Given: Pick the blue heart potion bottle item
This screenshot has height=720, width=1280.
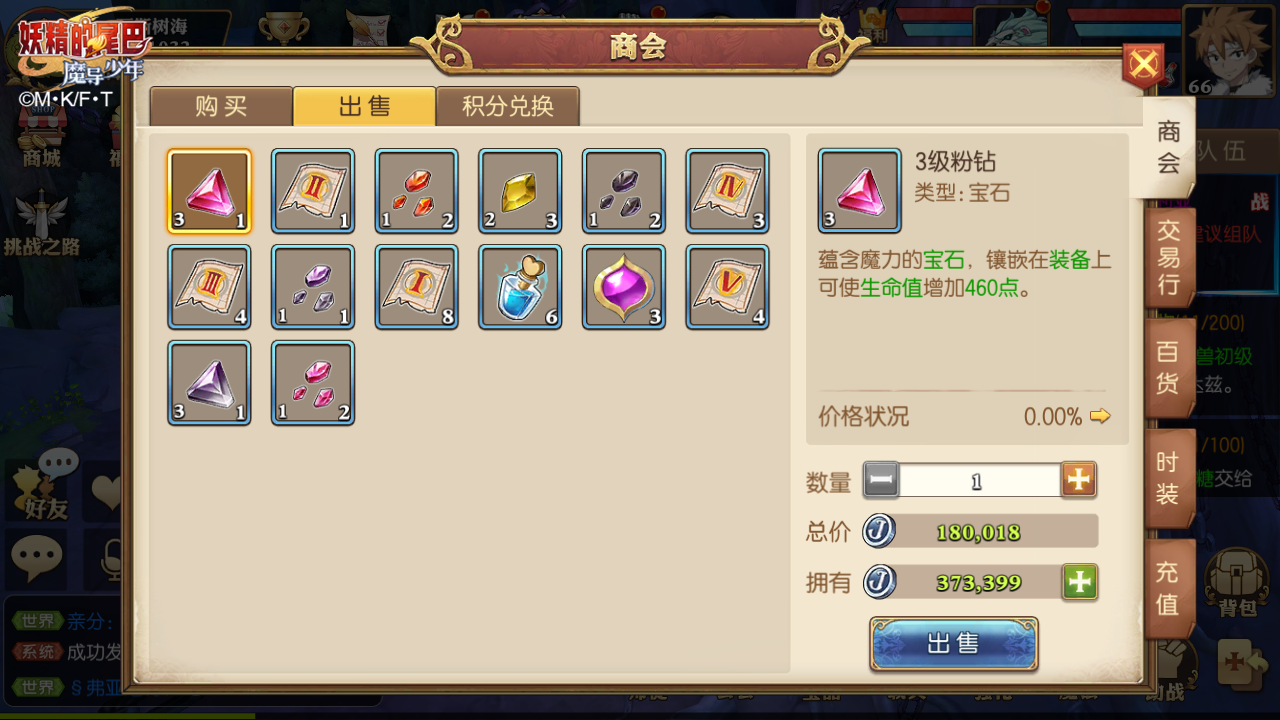Looking at the screenshot, I should (520, 287).
